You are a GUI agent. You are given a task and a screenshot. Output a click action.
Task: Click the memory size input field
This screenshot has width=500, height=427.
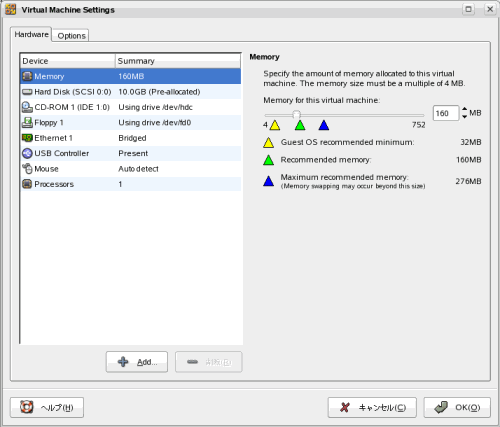point(446,113)
